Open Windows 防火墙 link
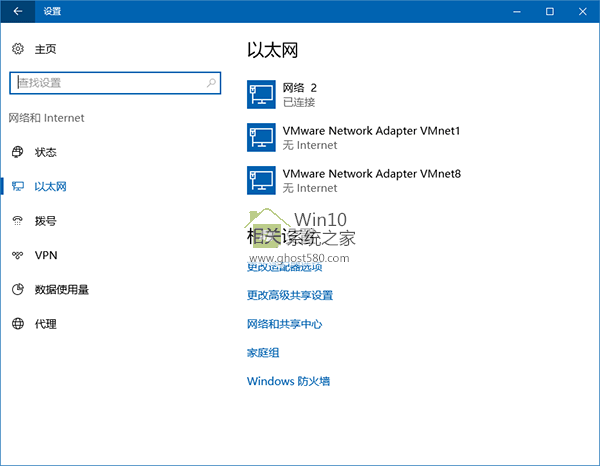The image size is (600, 466). coord(288,381)
